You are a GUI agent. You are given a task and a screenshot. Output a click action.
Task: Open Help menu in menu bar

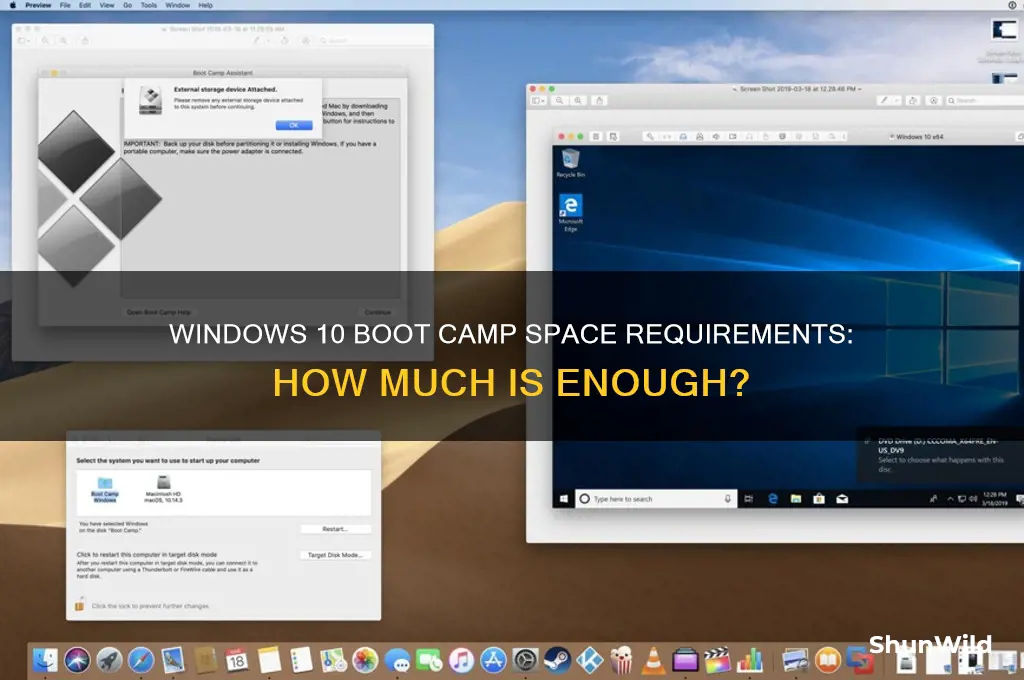tap(205, 5)
